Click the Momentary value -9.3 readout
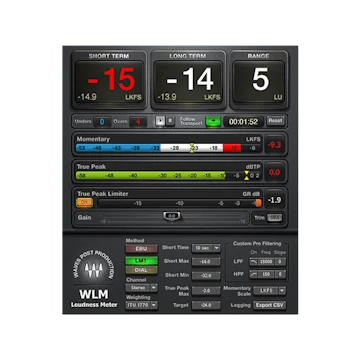This screenshot has height=360, width=360. tap(275, 145)
